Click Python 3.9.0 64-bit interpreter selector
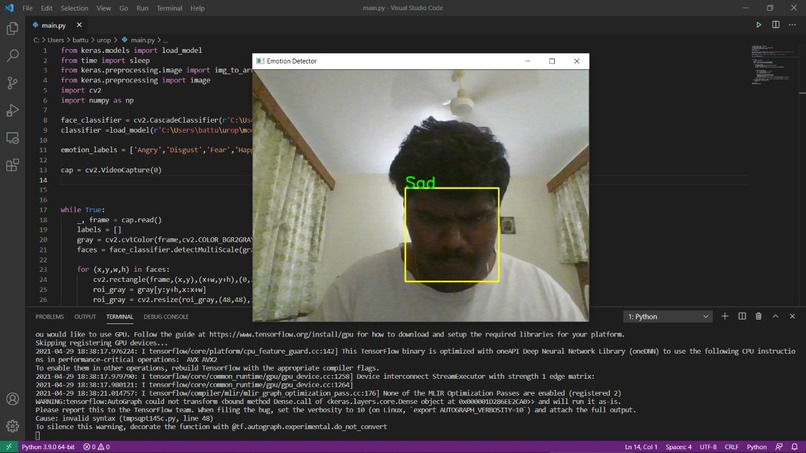Screen dimensions: 806x453 point(48,447)
